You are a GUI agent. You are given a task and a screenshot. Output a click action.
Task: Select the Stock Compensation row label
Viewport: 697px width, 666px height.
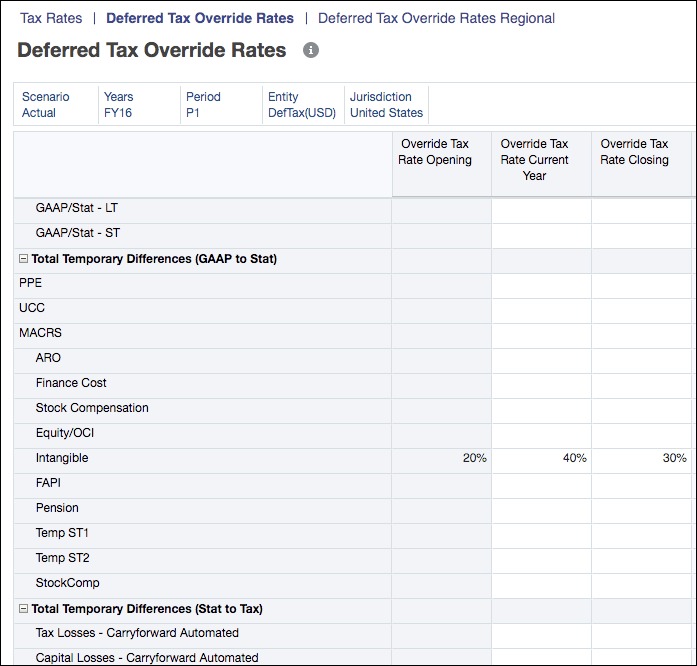(x=92, y=408)
